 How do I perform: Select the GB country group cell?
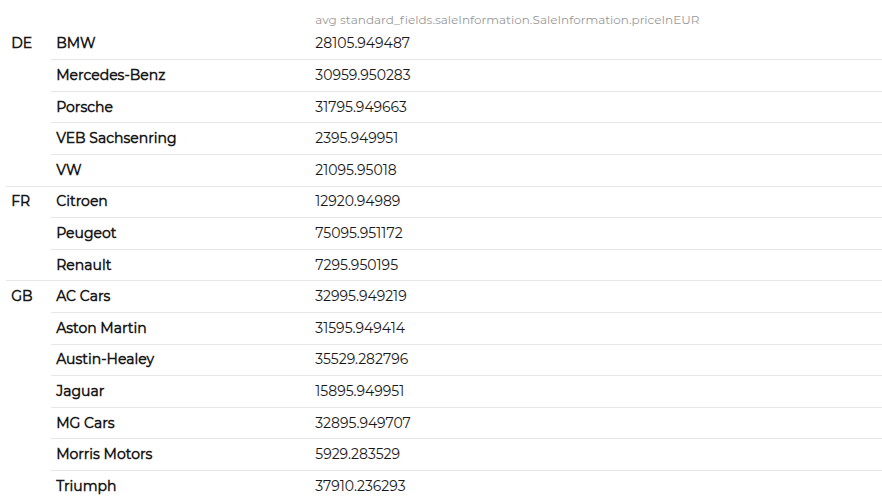click(22, 296)
